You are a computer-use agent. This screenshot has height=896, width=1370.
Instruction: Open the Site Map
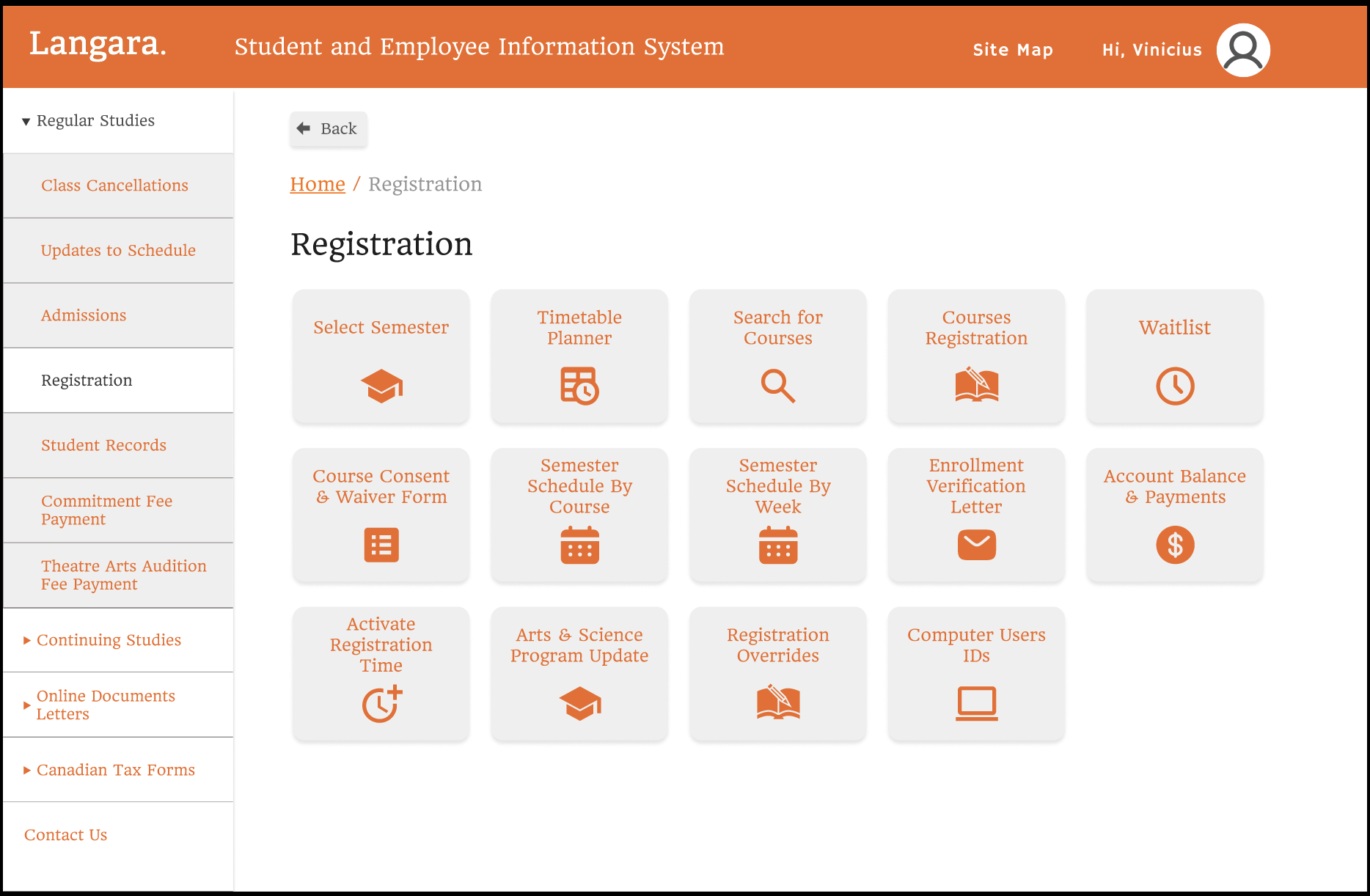coord(1013,49)
